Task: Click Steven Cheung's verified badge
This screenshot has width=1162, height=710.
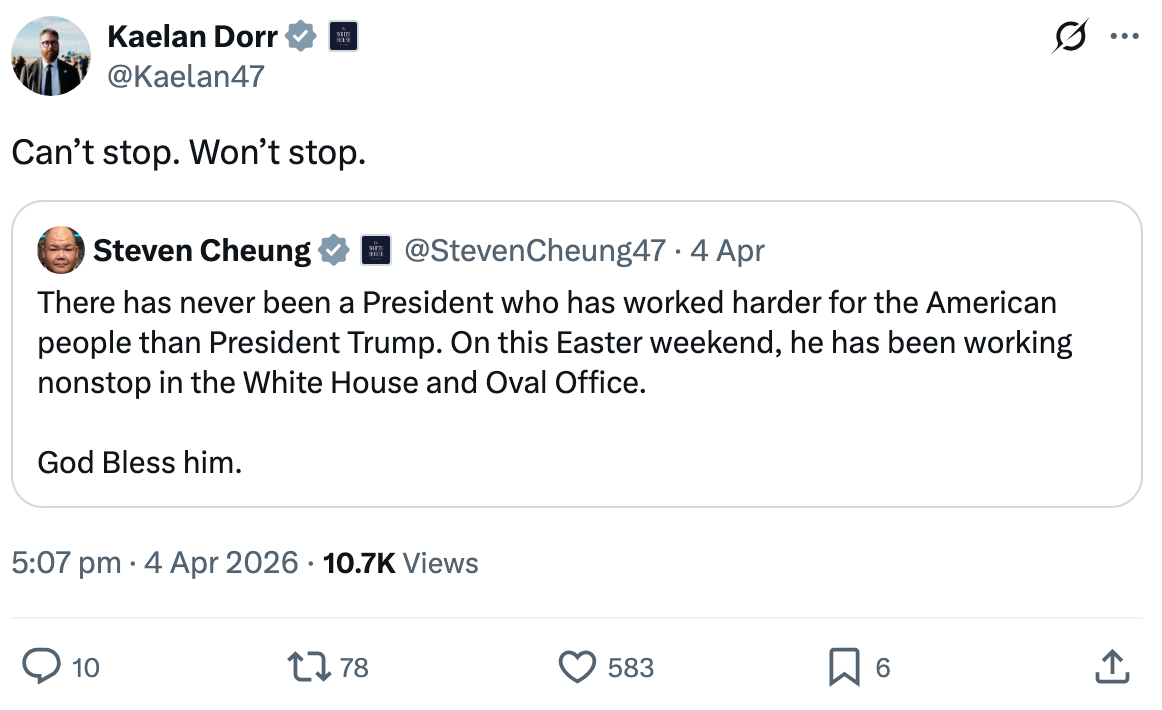Action: (333, 250)
